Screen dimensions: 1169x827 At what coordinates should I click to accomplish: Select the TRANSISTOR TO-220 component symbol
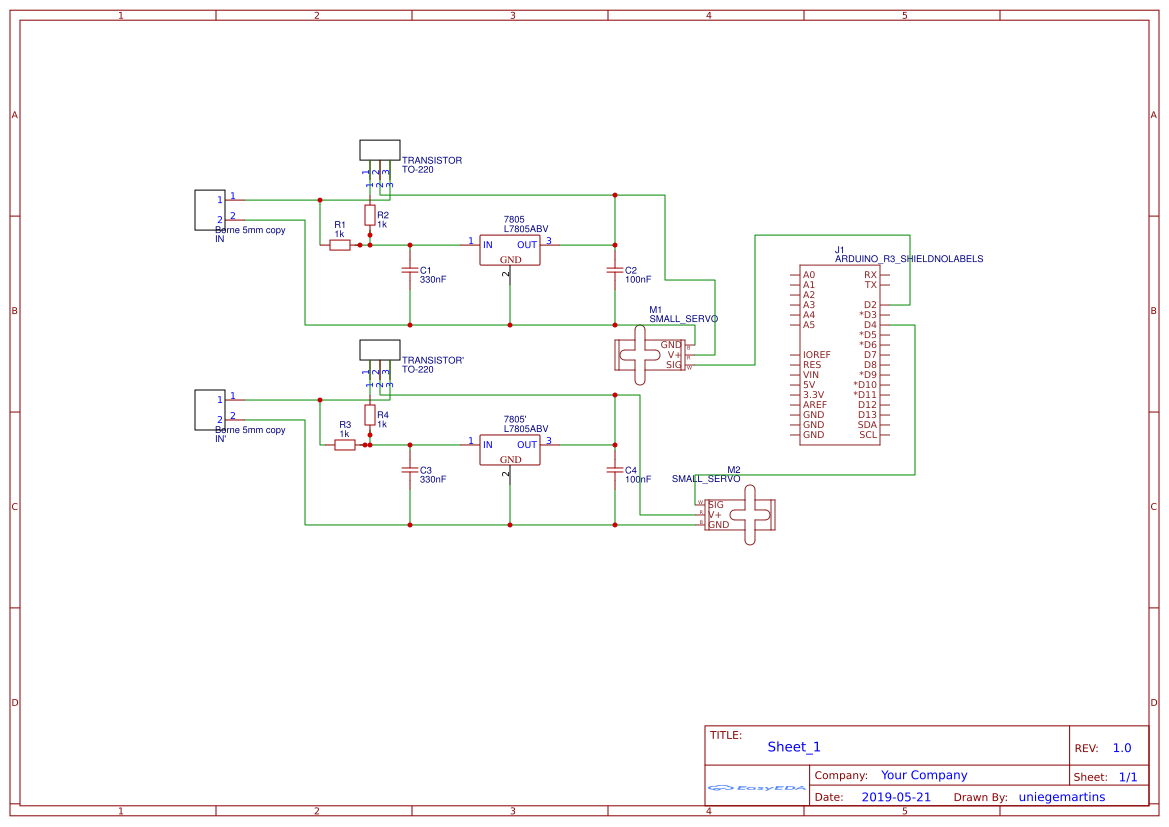(379, 150)
